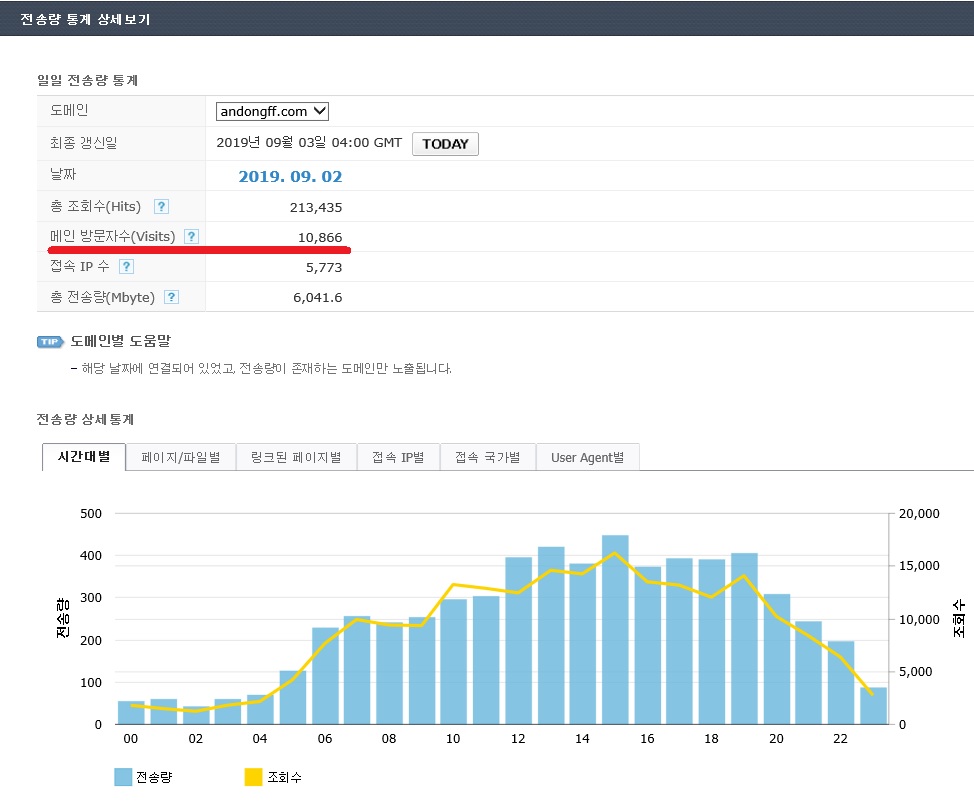974x801 pixels.
Task: Open help for 메인 방문자수(Visits)
Action: click(x=191, y=237)
